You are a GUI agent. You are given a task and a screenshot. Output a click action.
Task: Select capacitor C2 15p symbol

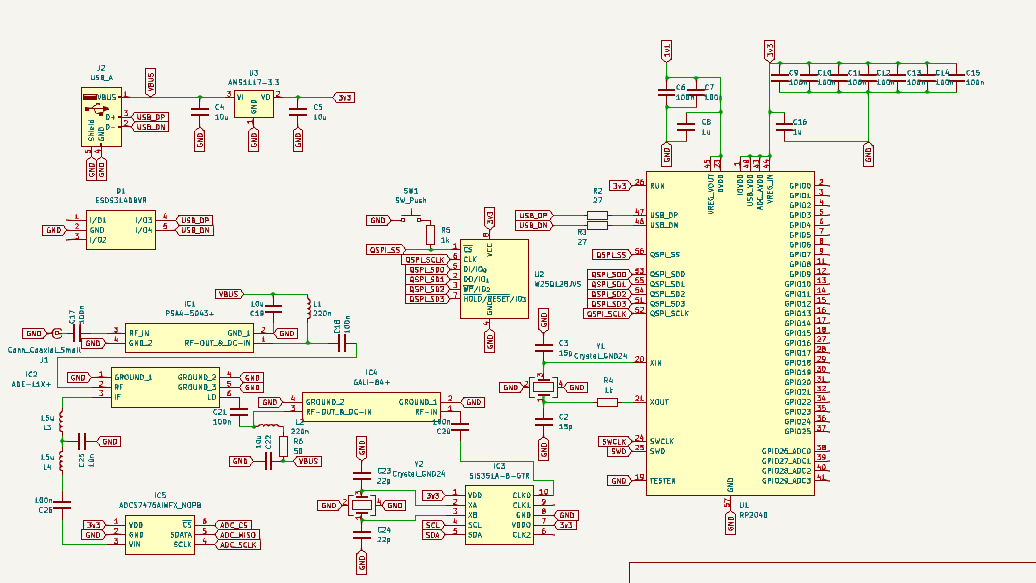click(544, 421)
